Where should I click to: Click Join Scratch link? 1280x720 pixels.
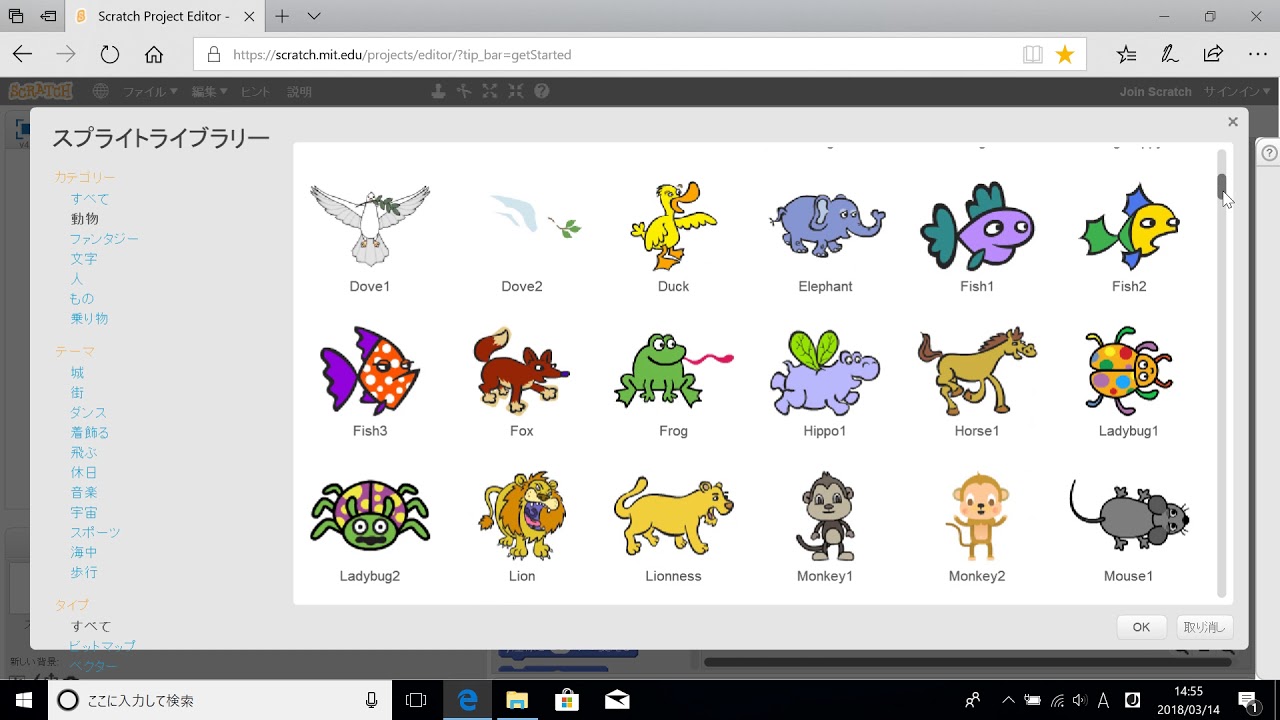[x=1155, y=91]
